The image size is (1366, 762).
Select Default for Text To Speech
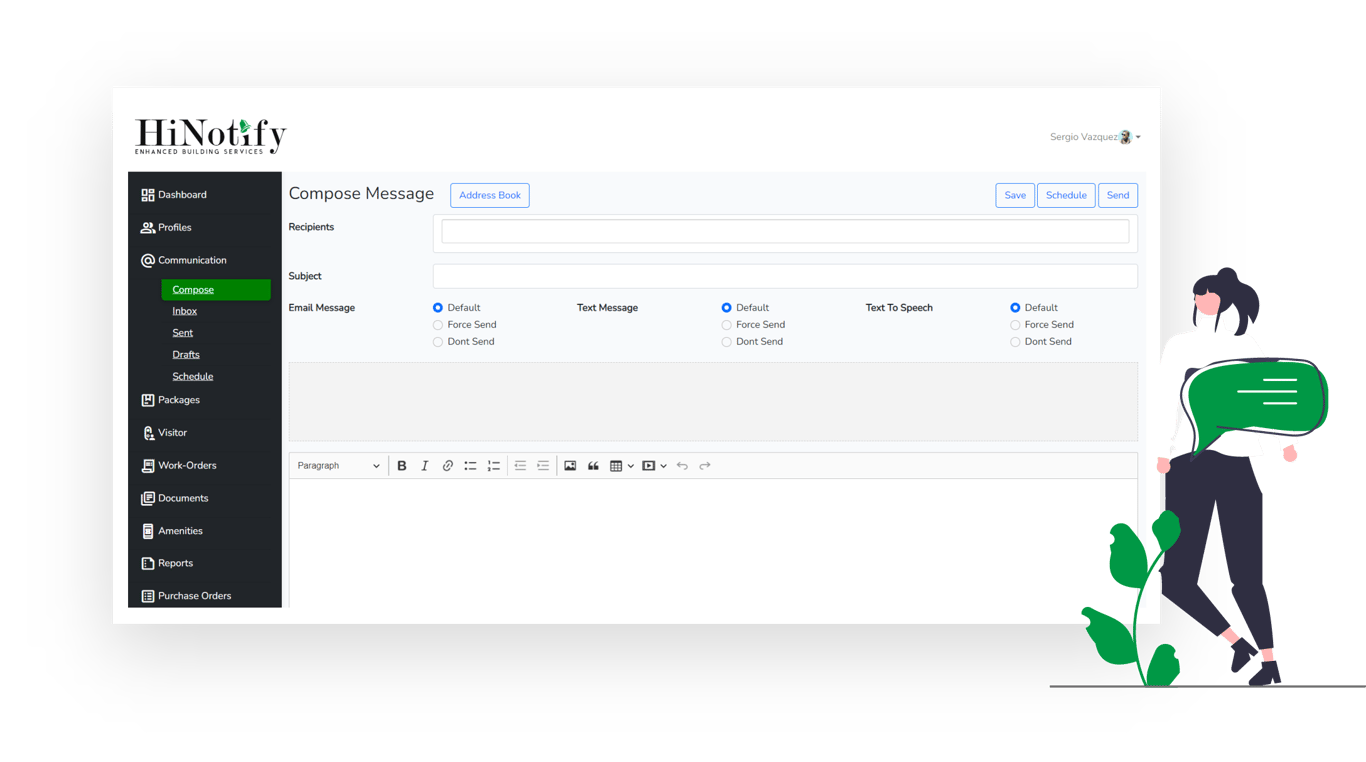tap(1015, 308)
